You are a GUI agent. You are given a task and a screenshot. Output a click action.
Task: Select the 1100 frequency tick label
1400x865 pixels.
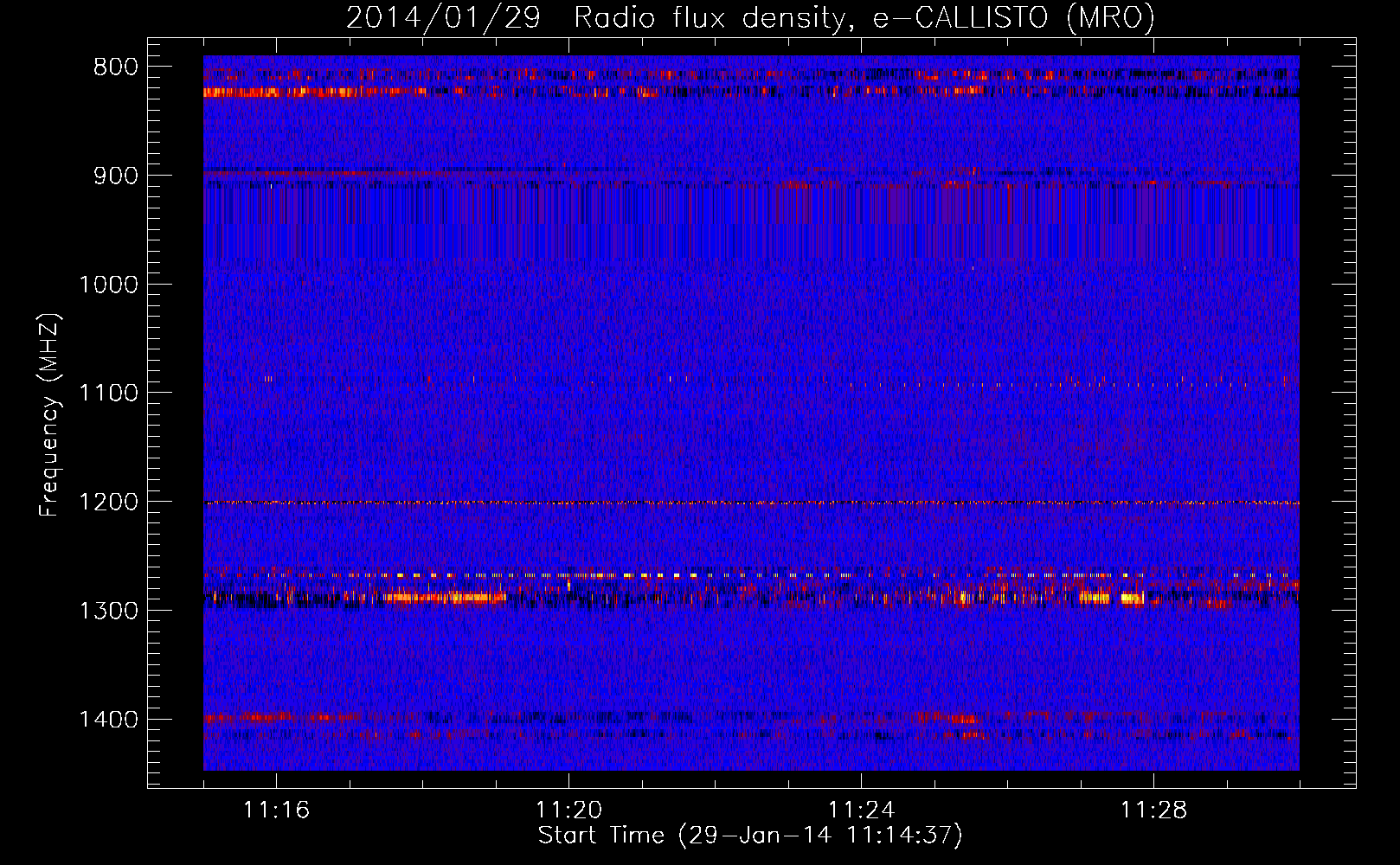(x=108, y=394)
